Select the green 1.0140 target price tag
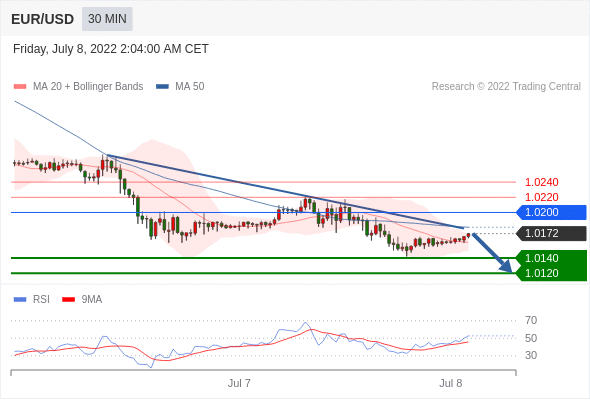This screenshot has width=590, height=400. click(551, 258)
